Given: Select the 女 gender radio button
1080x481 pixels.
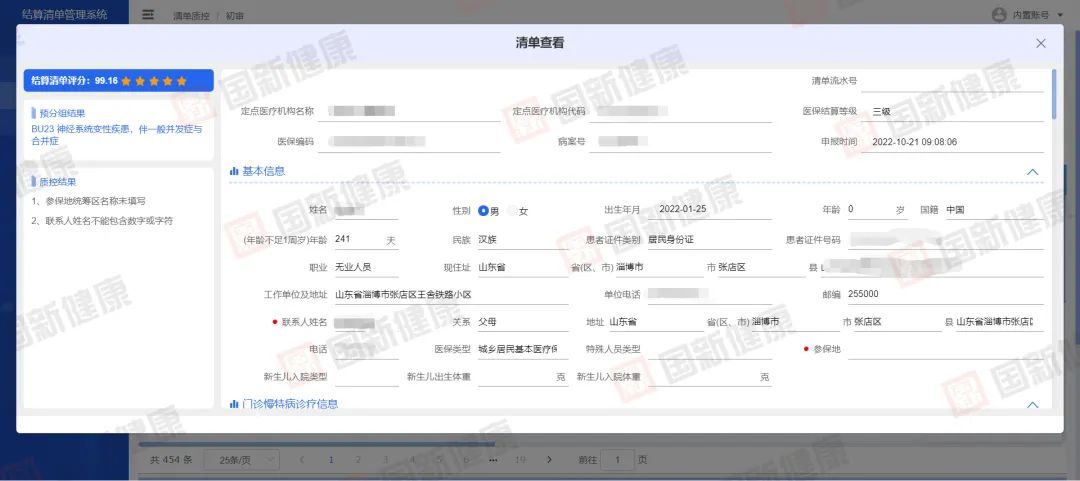Looking at the screenshot, I should point(513,211).
